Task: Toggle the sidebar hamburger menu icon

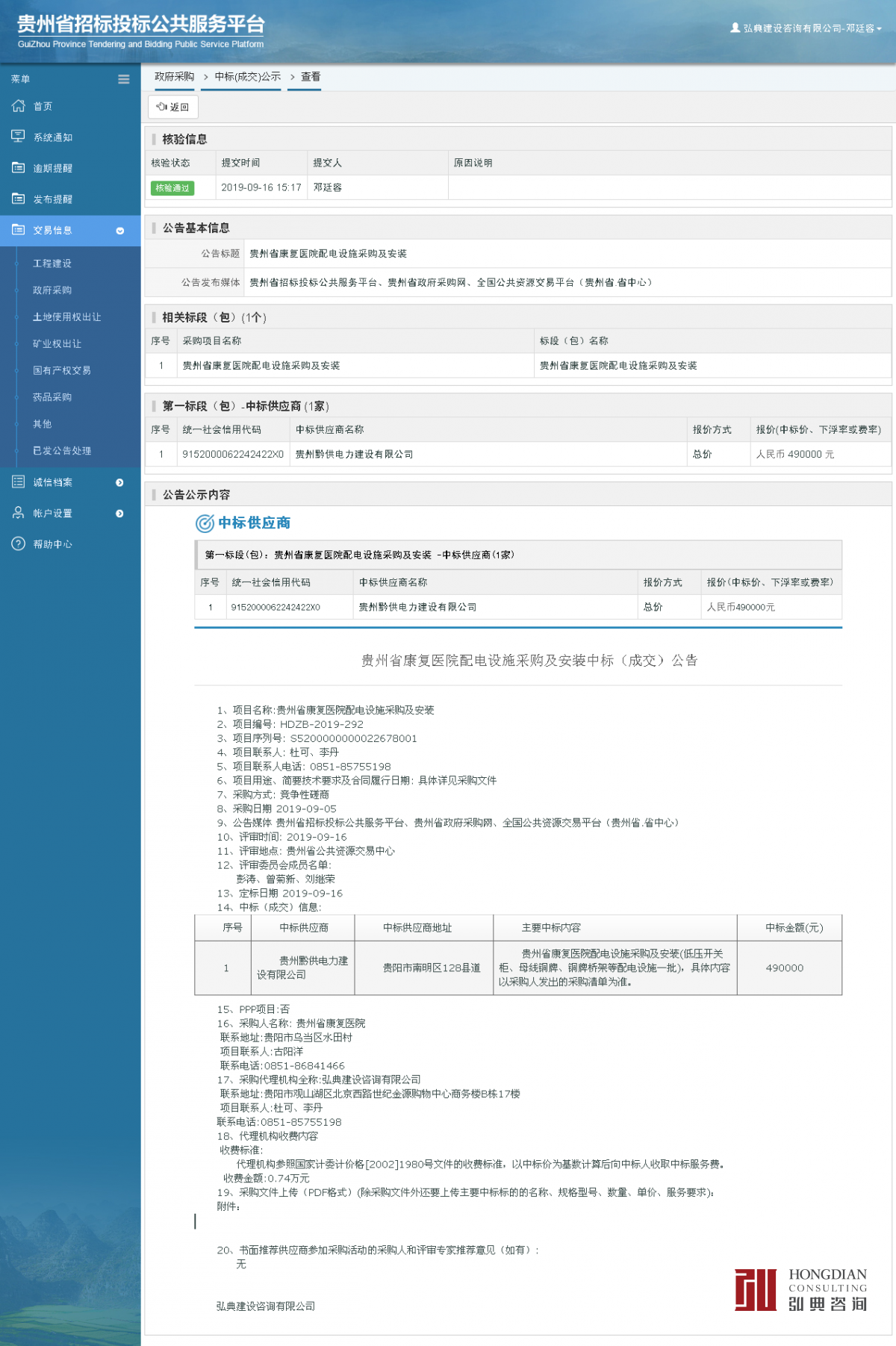Action: (x=124, y=79)
